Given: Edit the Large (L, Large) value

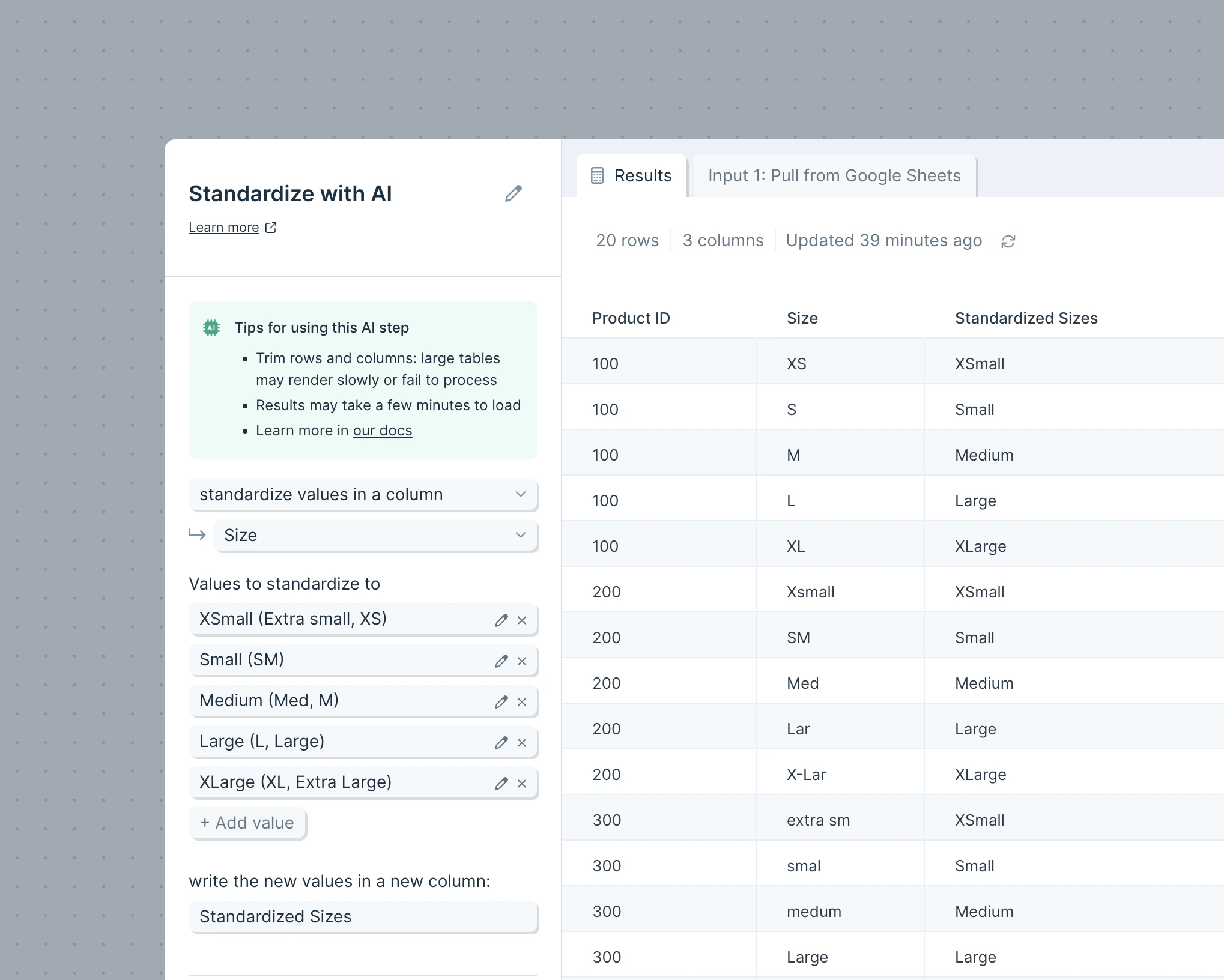Looking at the screenshot, I should coord(501,743).
